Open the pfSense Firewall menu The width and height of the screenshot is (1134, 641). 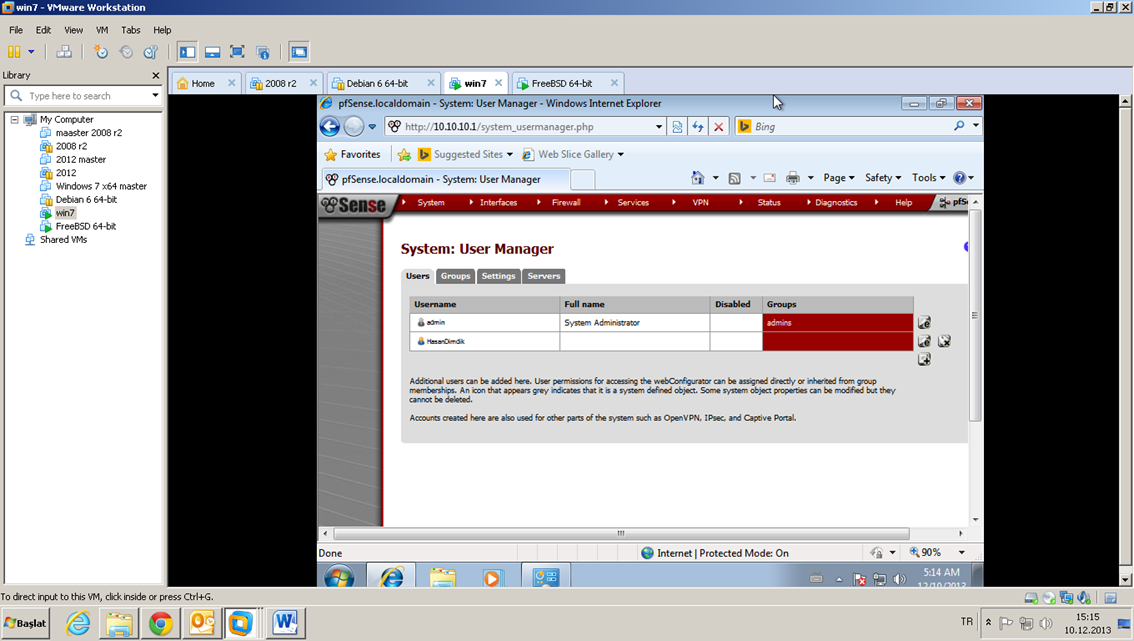coord(566,203)
